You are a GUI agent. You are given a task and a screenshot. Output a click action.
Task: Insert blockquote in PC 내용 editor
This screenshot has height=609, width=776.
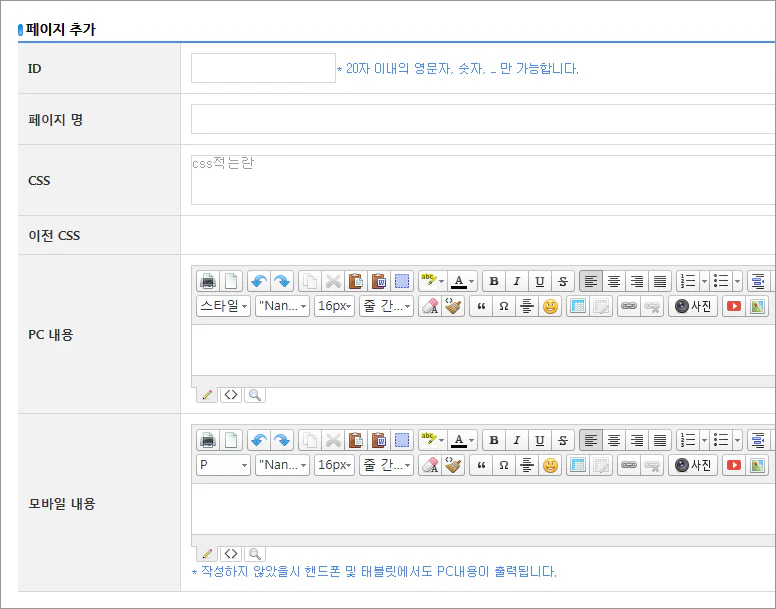(481, 306)
